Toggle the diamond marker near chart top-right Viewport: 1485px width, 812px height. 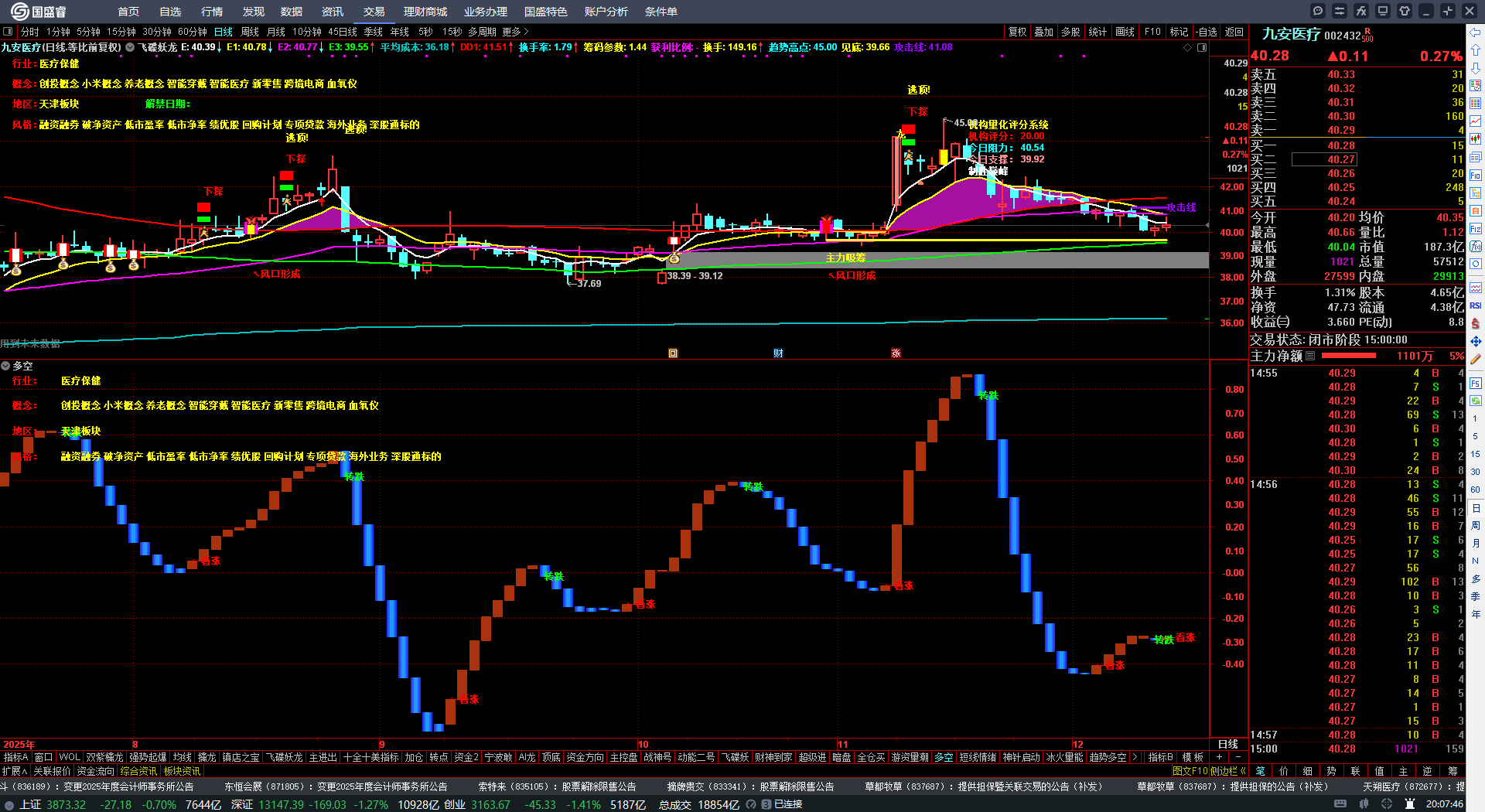[1188, 47]
